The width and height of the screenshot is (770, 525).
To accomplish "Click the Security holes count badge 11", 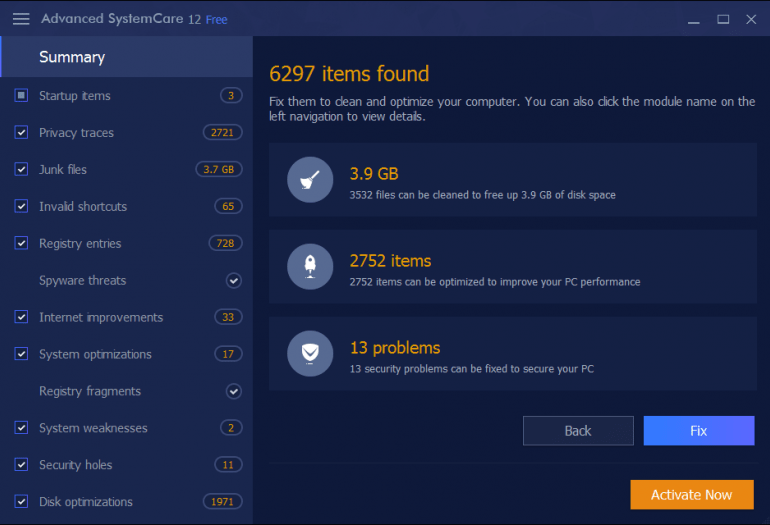I will coord(228,465).
